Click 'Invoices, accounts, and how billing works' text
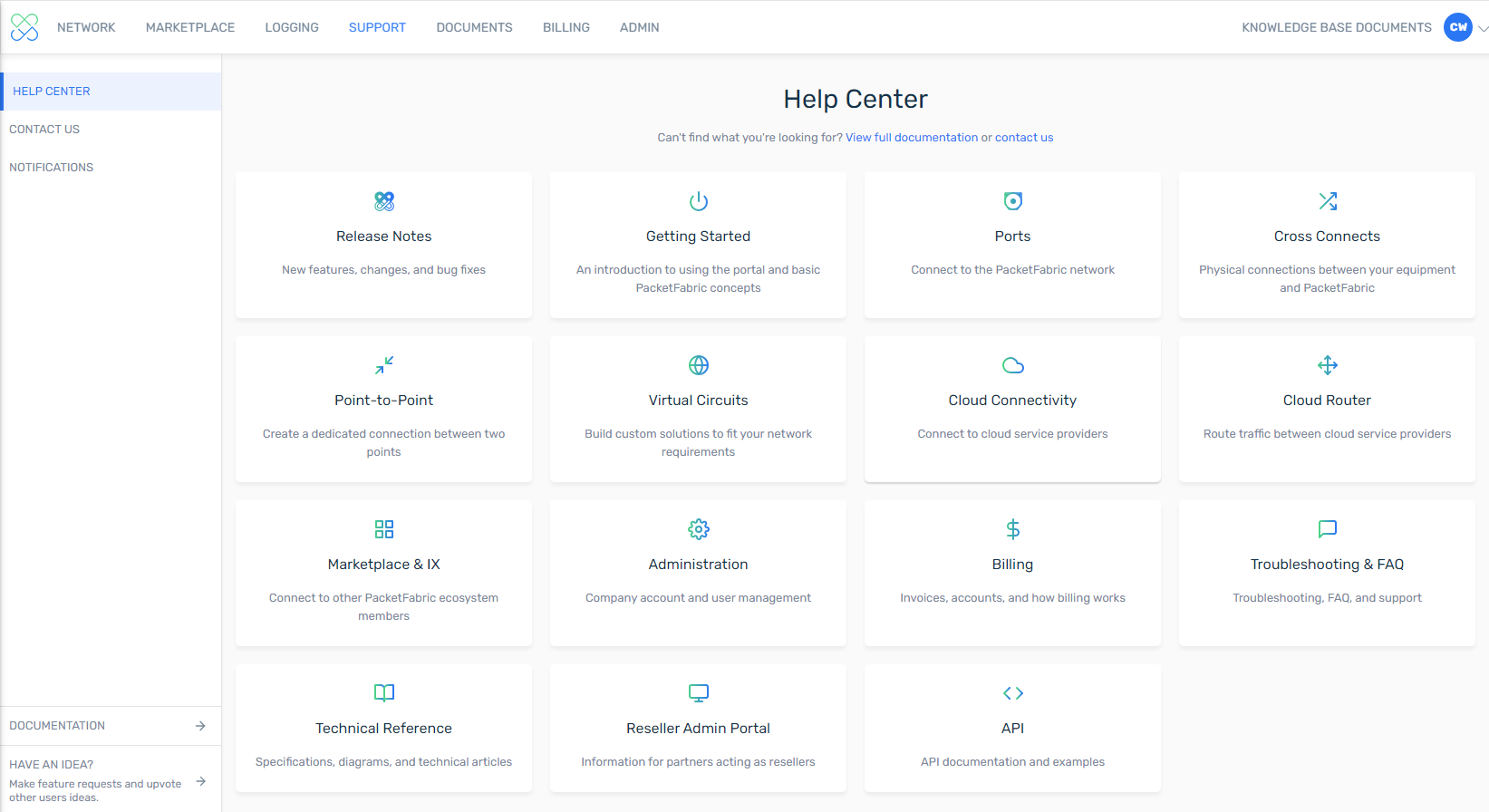The width and height of the screenshot is (1489, 812). [x=1013, y=598]
